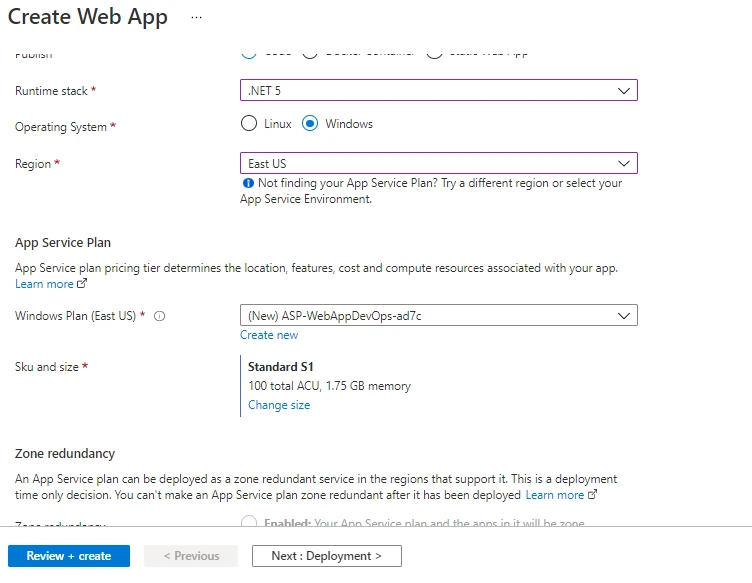
Task: Click the Sku and size label
Action: coord(47,367)
